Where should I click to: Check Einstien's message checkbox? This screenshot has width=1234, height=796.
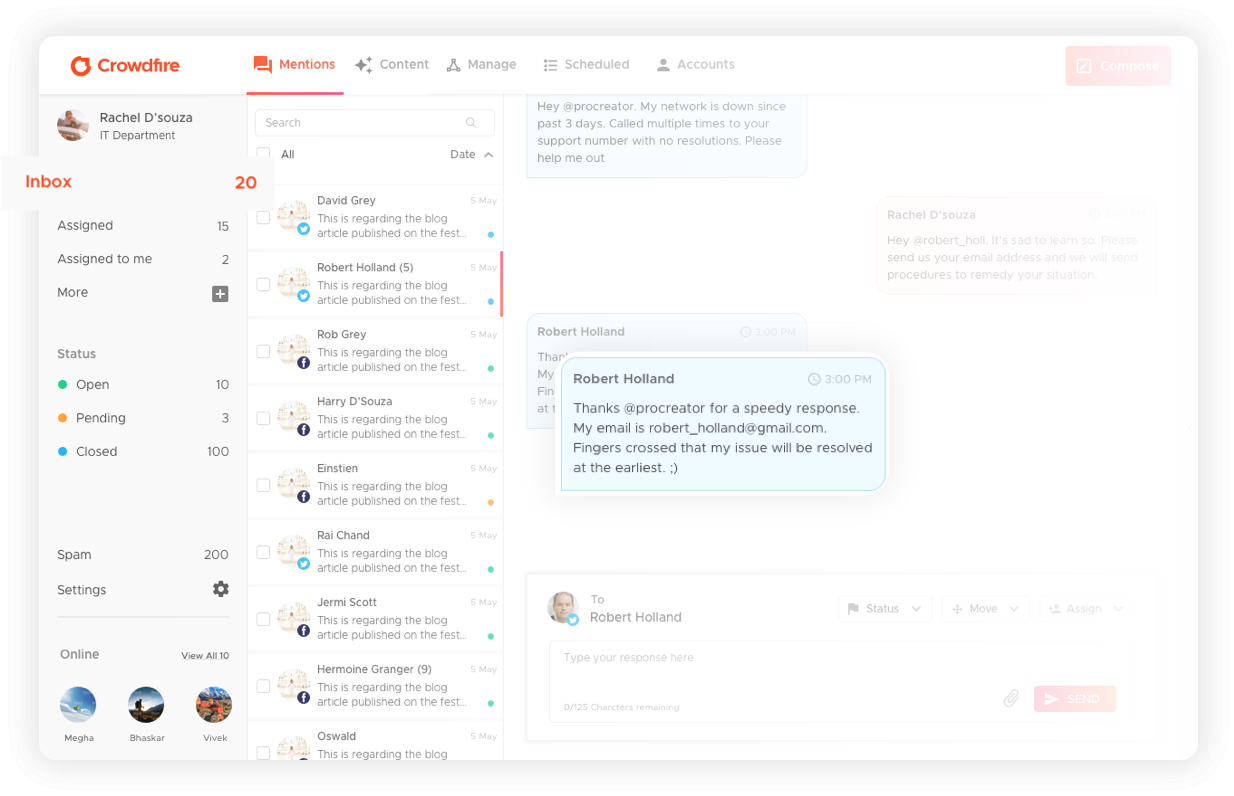click(x=263, y=485)
